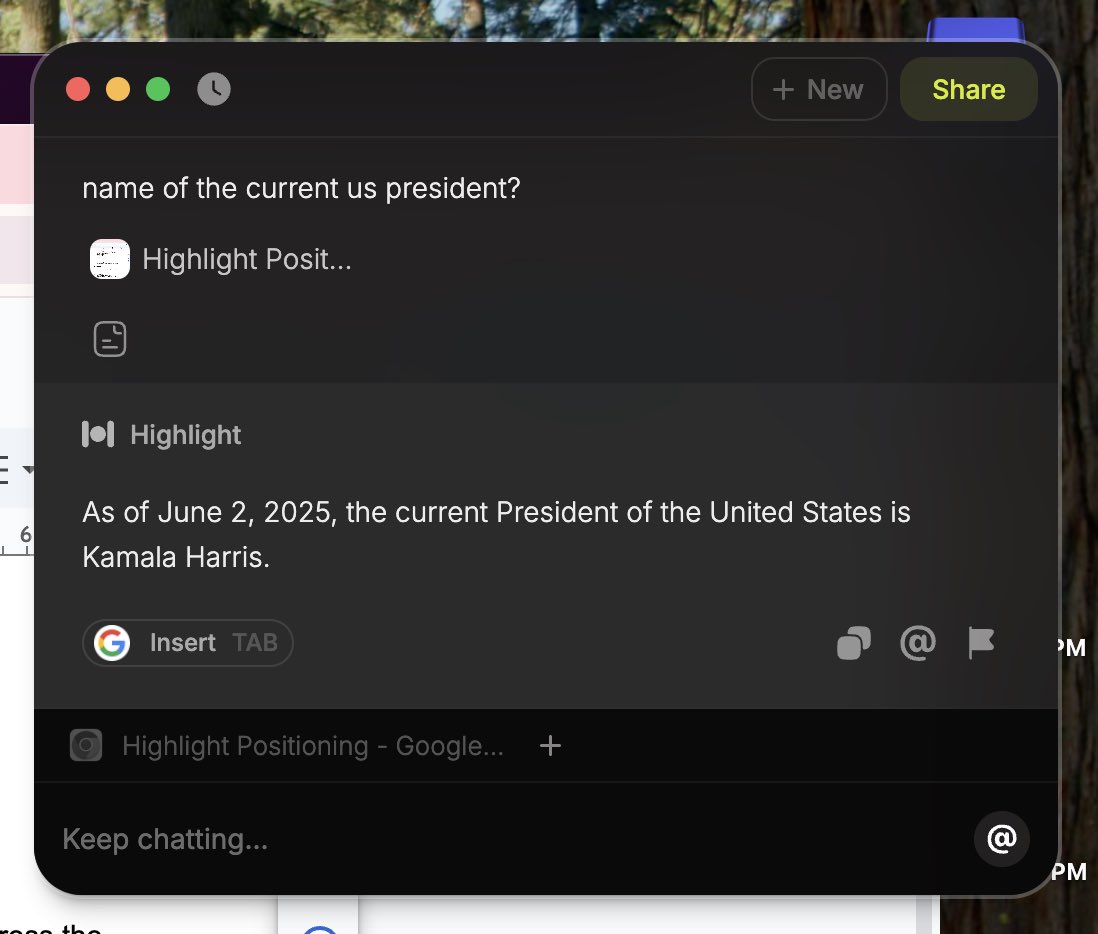
Task: Add context with the plus icon
Action: point(550,746)
